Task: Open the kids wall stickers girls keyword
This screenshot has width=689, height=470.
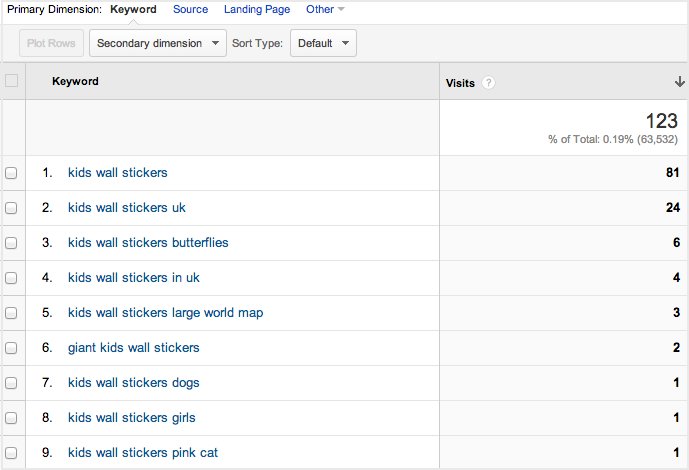Action: click(x=131, y=418)
